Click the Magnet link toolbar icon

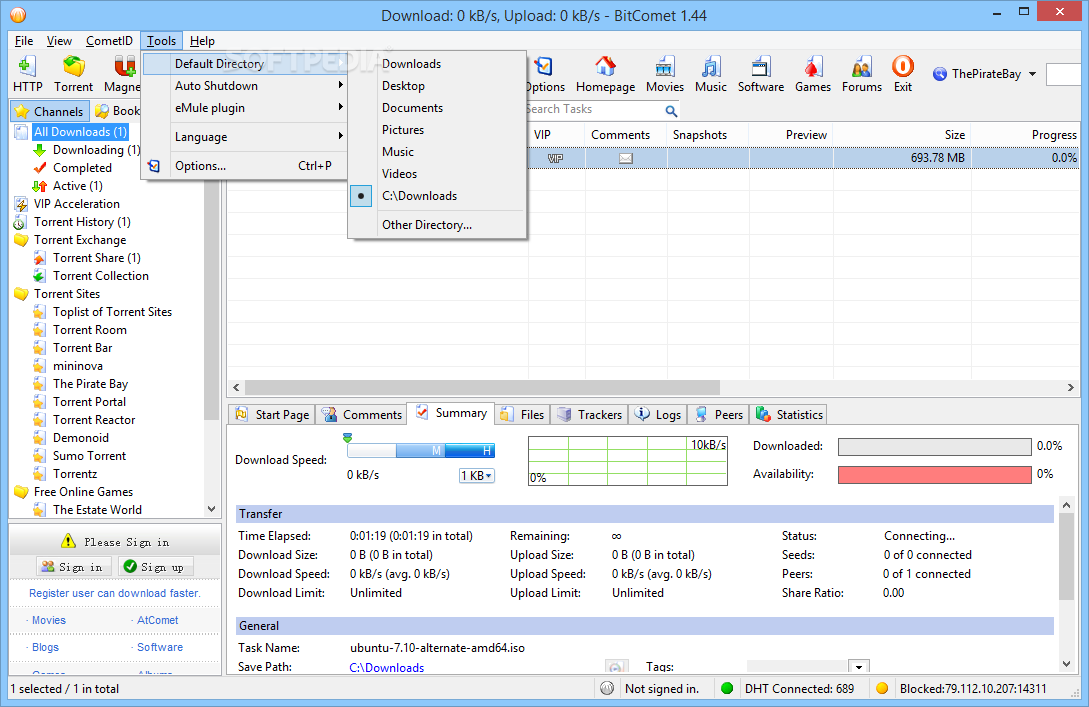pyautogui.click(x=122, y=74)
